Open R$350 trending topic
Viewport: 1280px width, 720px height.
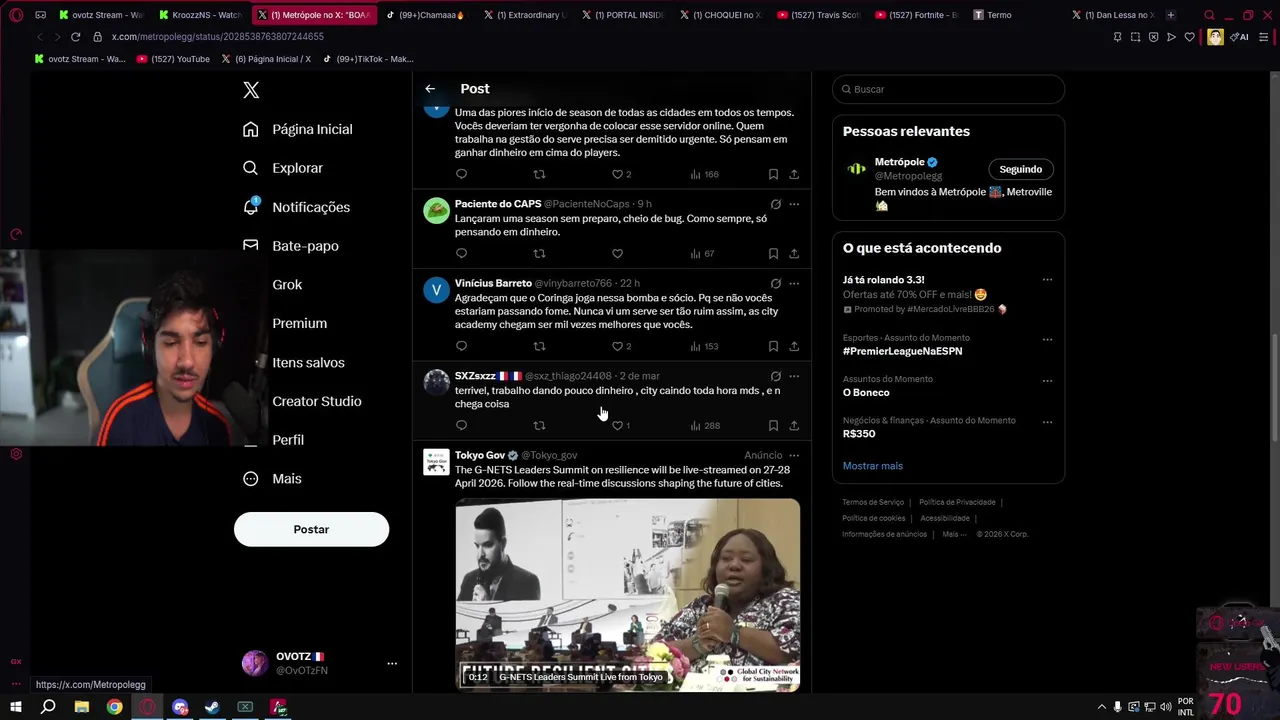859,434
